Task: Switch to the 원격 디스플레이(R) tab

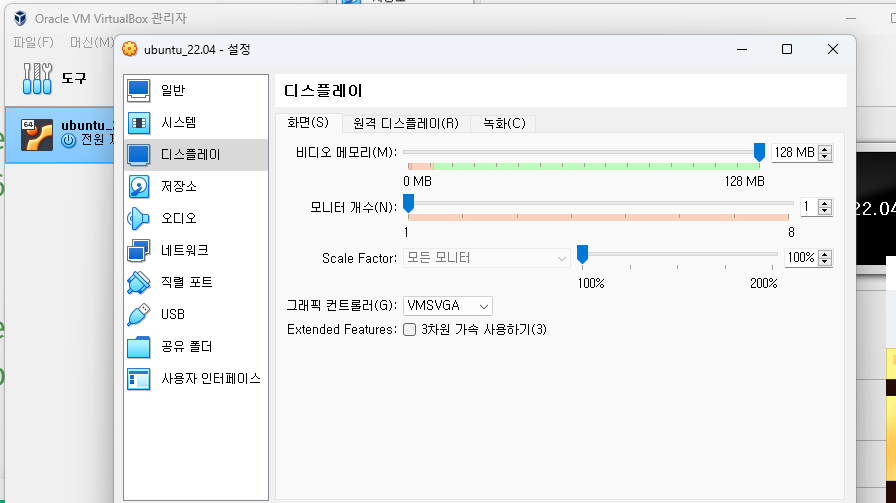Action: click(x=406, y=123)
